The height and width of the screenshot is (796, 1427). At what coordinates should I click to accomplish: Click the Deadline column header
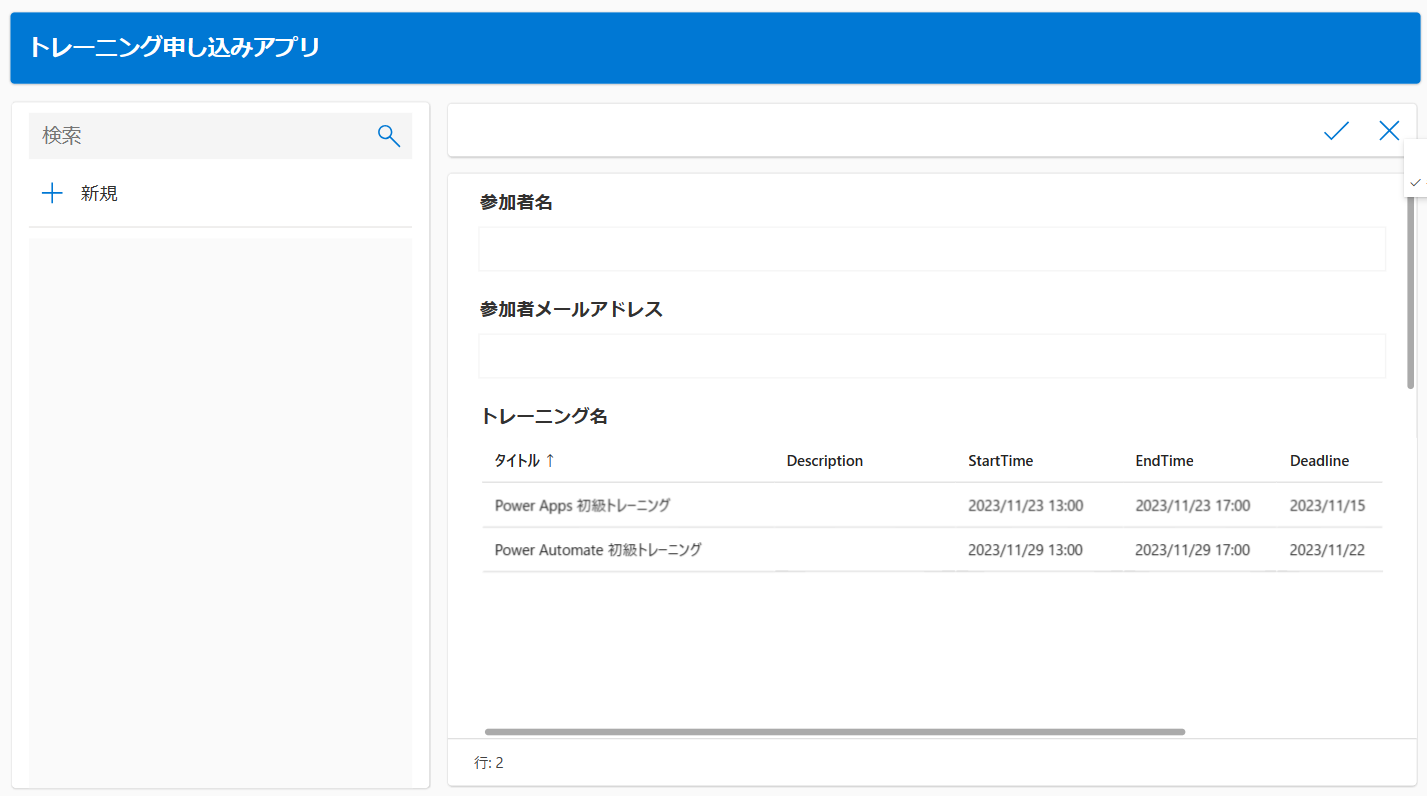pyautogui.click(x=1319, y=461)
